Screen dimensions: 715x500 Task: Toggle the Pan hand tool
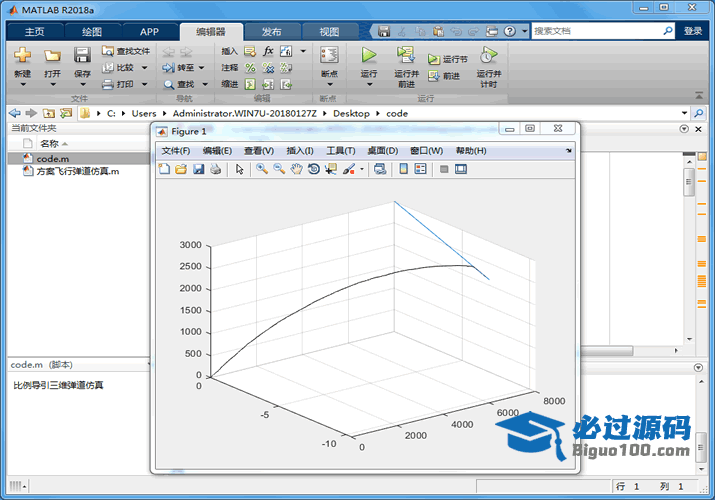tap(296, 169)
